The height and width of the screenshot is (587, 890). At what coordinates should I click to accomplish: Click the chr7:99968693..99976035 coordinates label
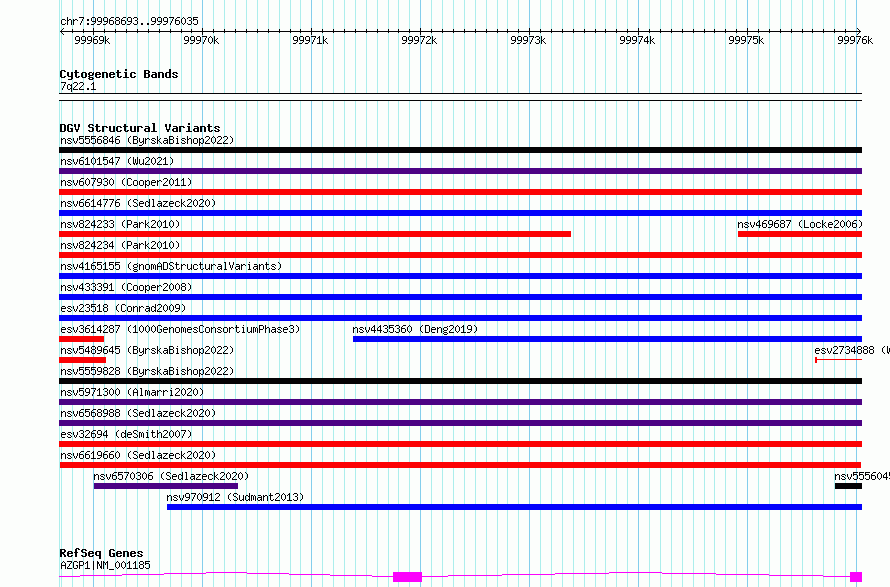pos(129,21)
